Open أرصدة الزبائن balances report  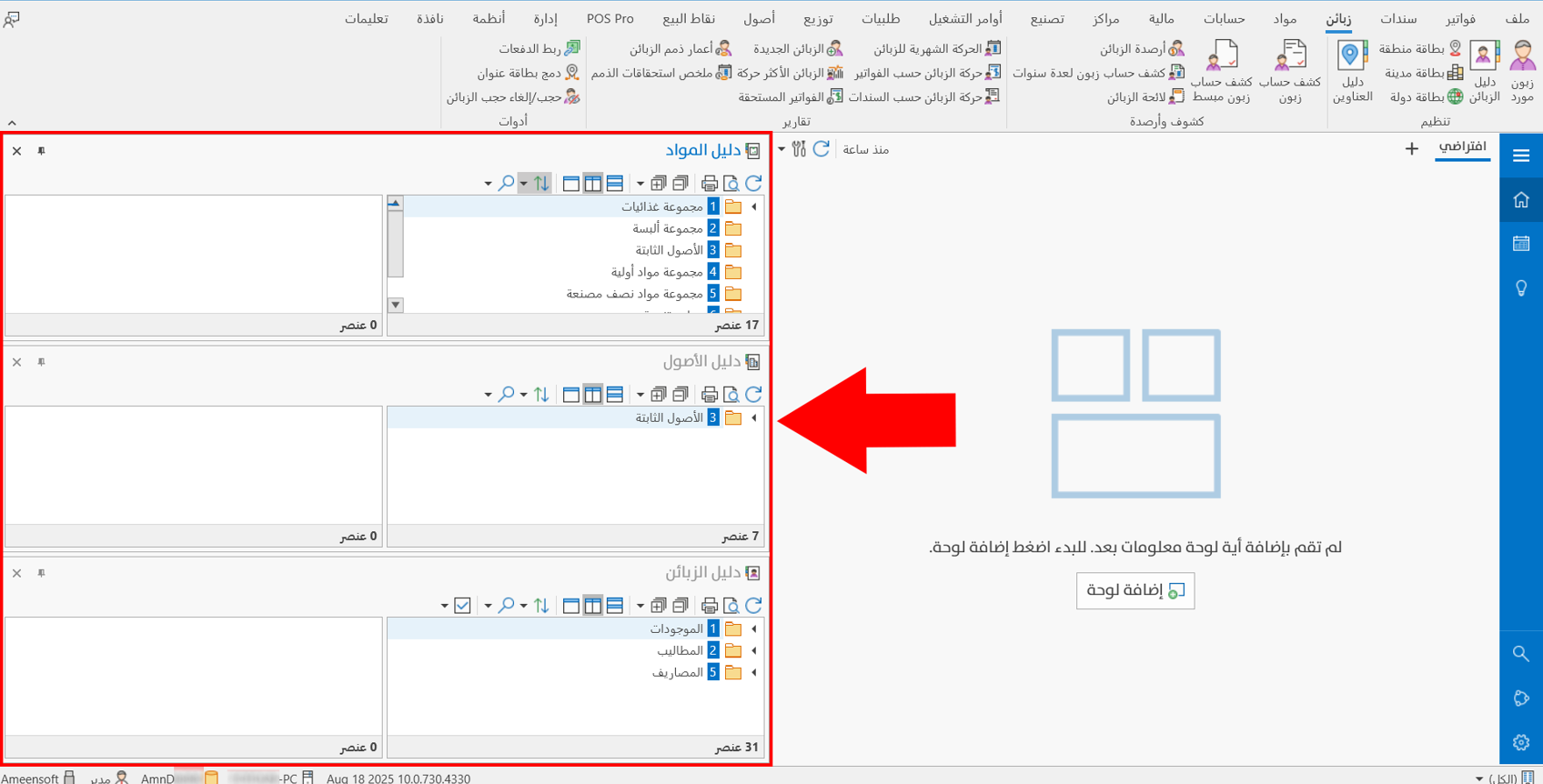[x=1142, y=48]
